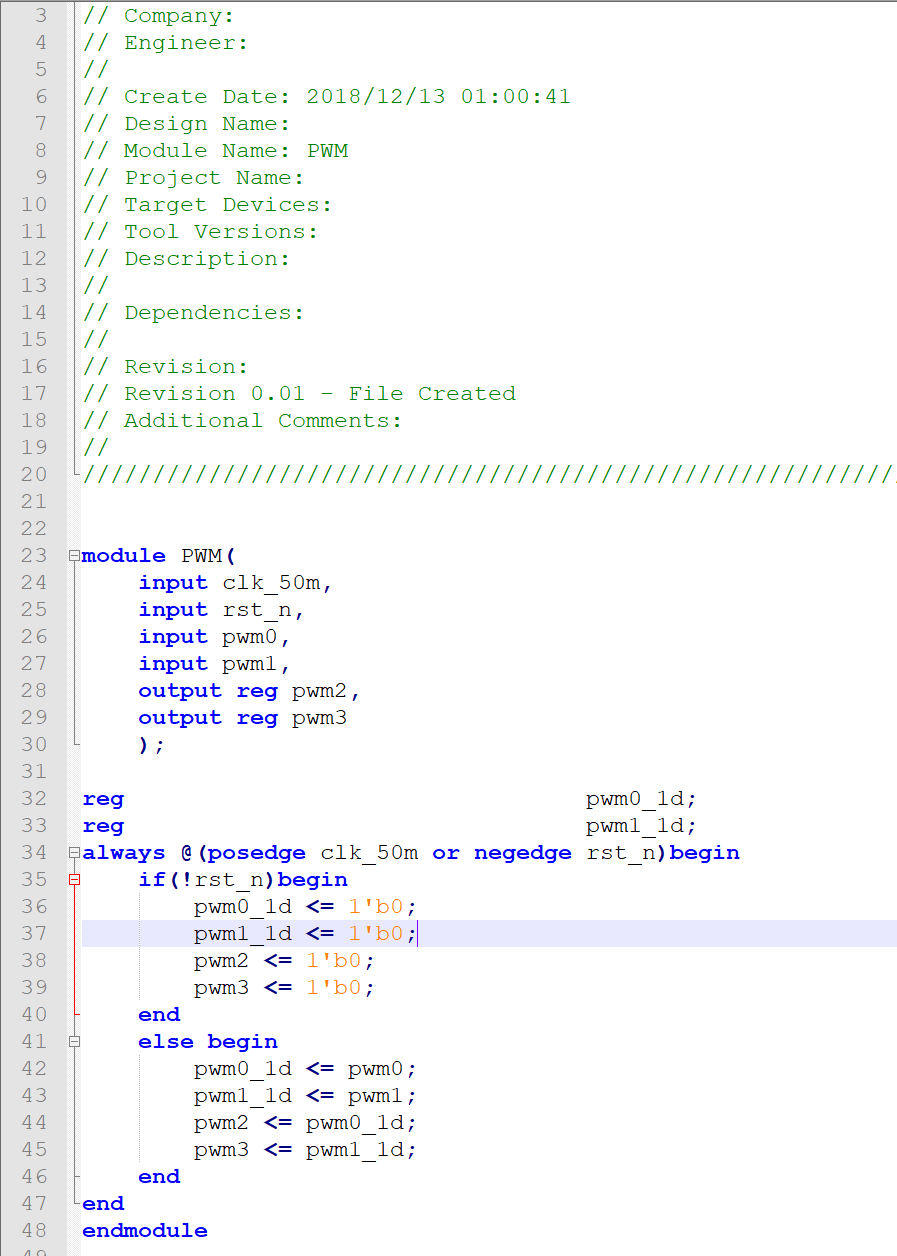Select the posedge keyword on line 34
Screen dimensions: 897x1256
coord(256,852)
